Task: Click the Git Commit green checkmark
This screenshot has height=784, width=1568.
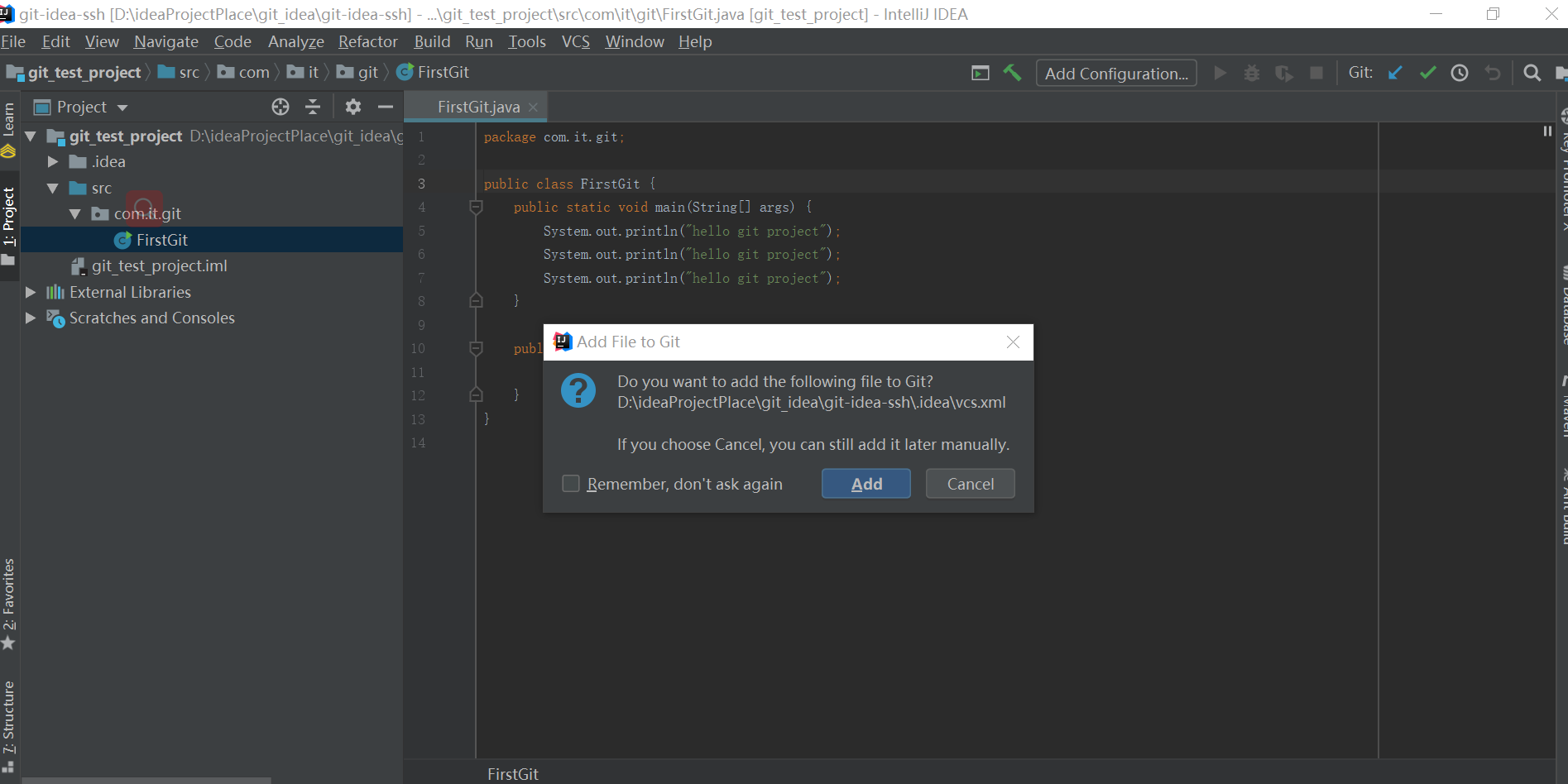Action: coord(1427,73)
